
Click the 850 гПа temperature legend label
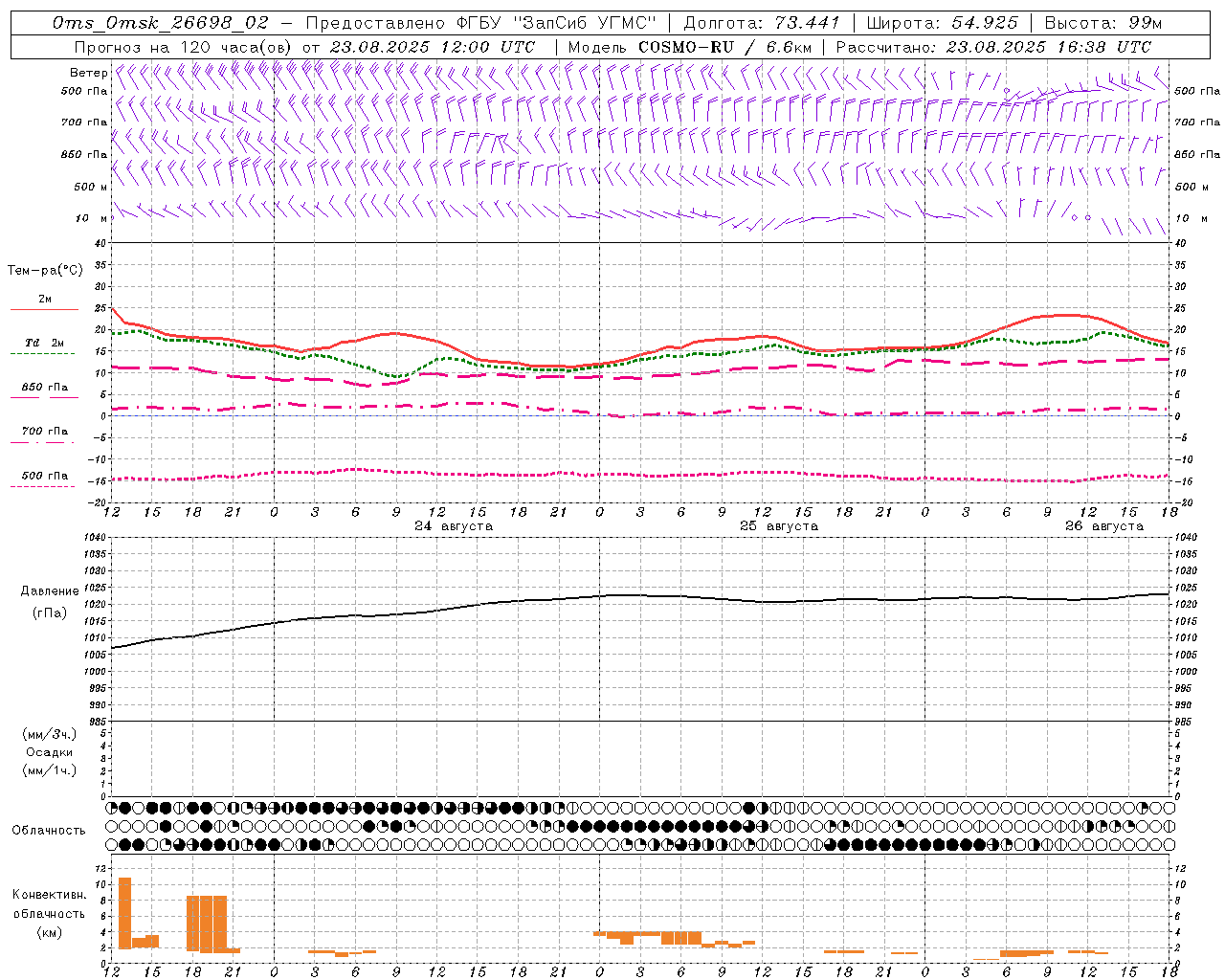(45, 388)
